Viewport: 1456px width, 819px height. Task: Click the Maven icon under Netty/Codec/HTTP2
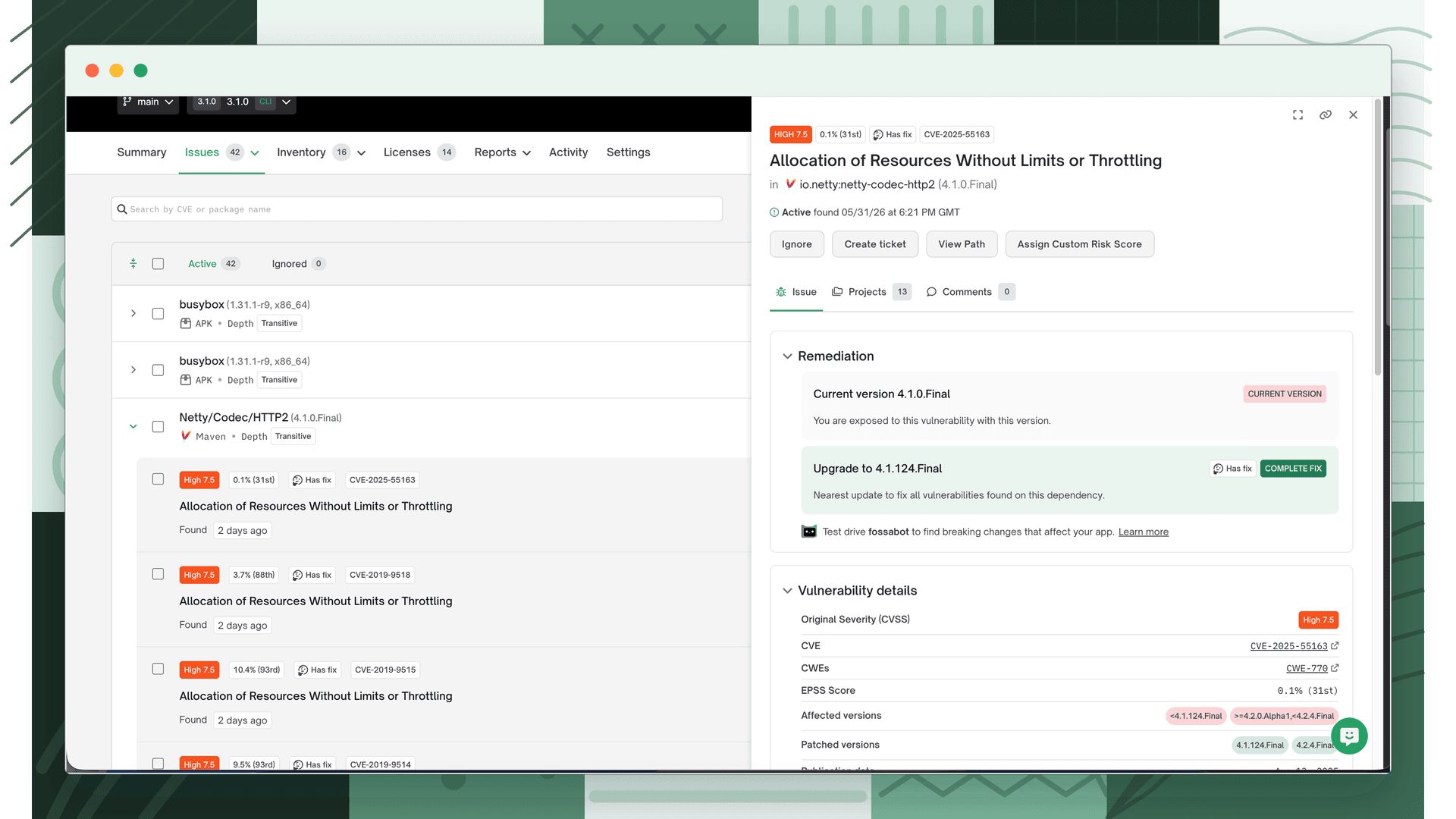(186, 436)
